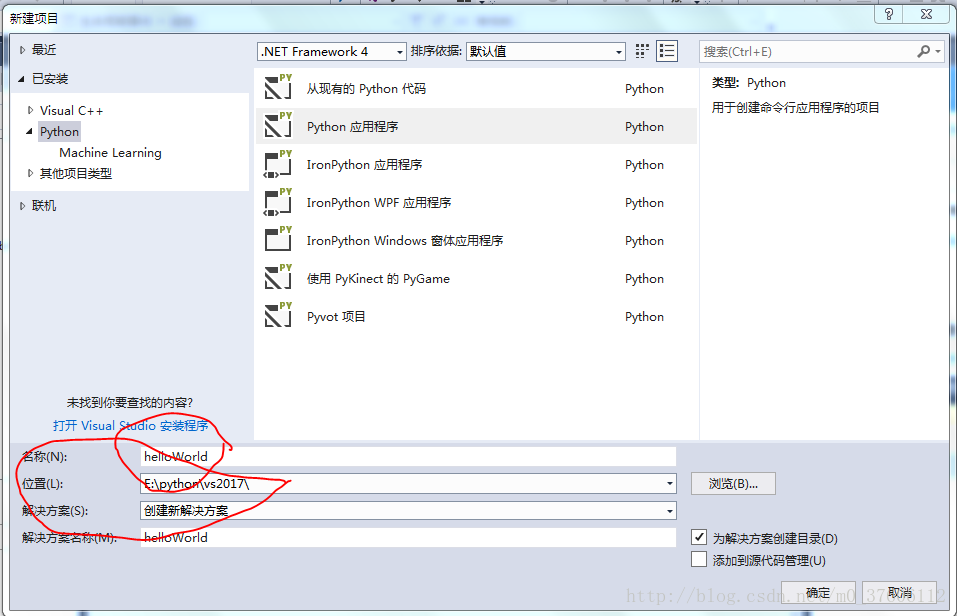Click the IronPython WPF 应用程序 template icon

(278, 202)
